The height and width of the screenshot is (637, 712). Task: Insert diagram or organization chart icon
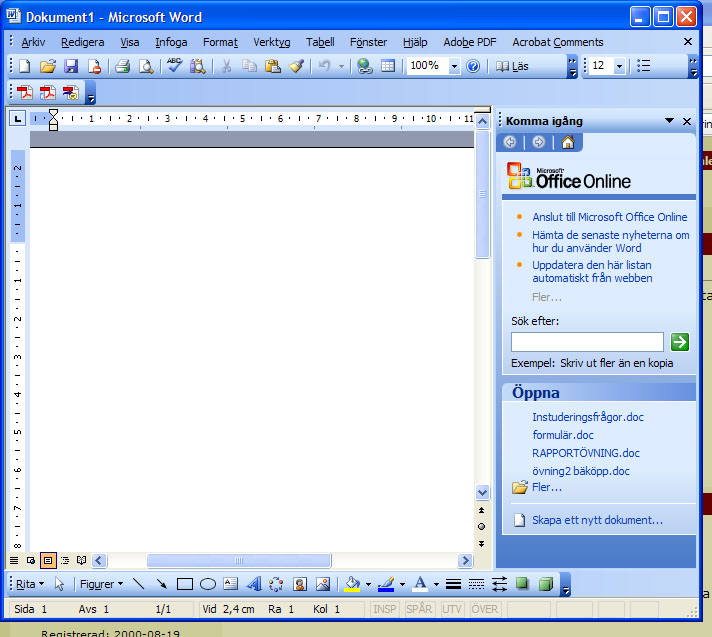click(276, 584)
